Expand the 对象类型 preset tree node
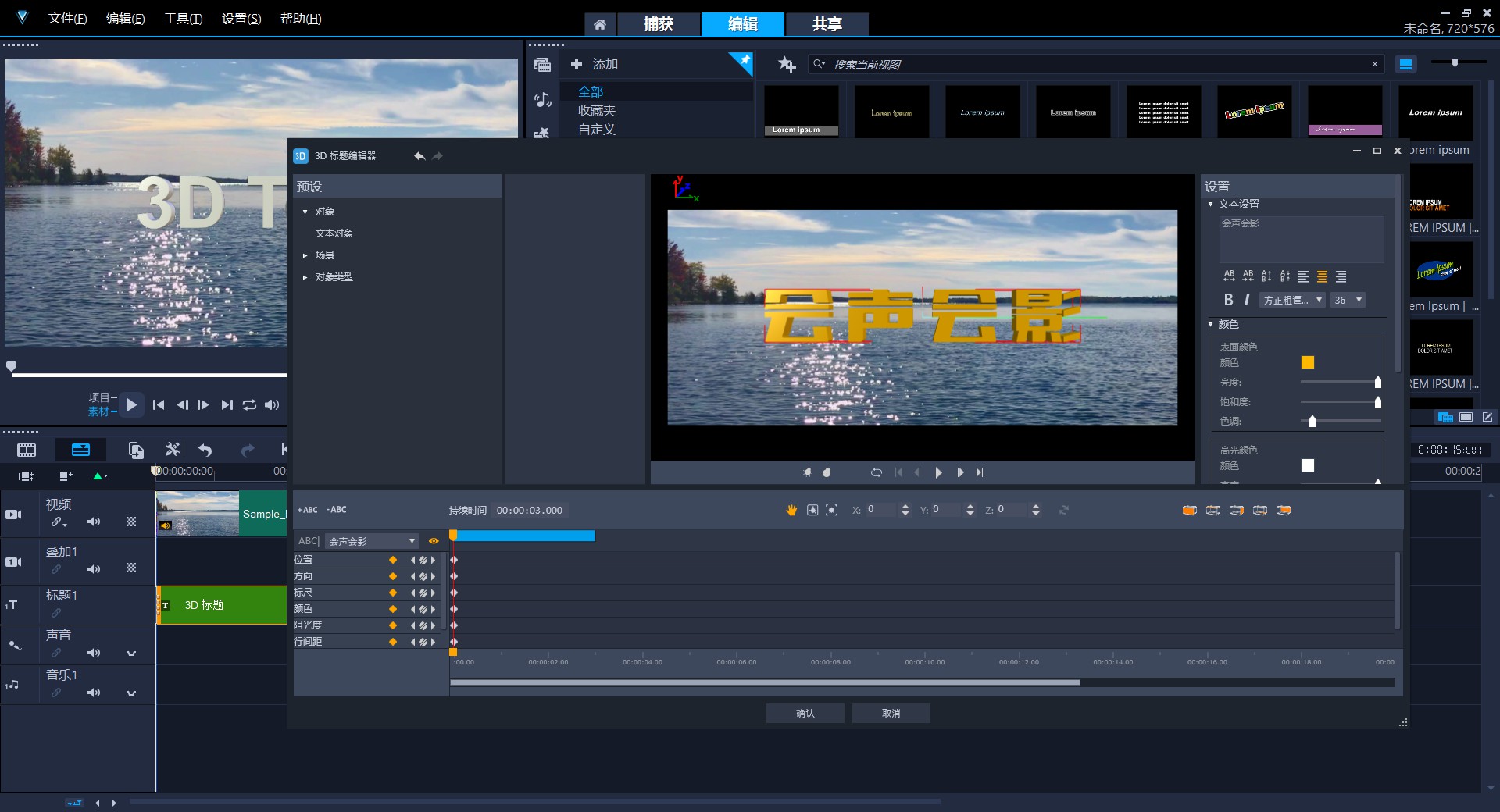 click(305, 277)
